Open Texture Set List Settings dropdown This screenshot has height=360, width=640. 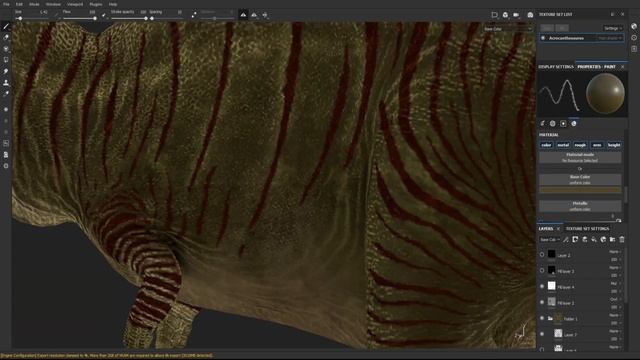(613, 28)
